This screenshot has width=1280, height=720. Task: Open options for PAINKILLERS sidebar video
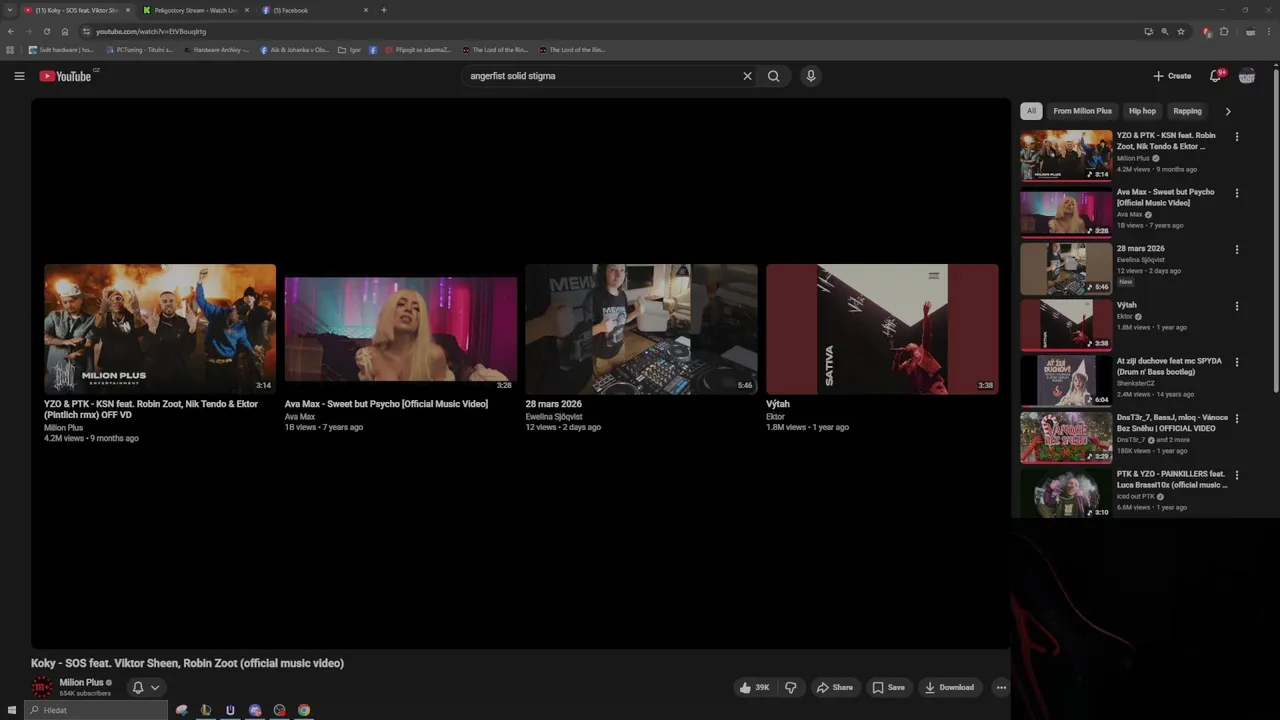tap(1237, 475)
